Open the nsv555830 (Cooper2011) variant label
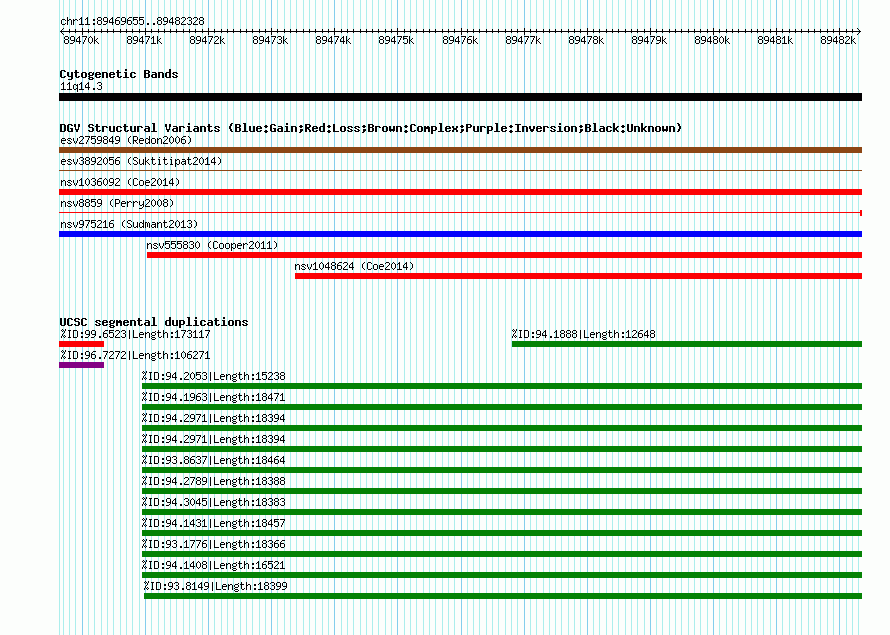Screen dimensions: 890x635 pos(212,245)
